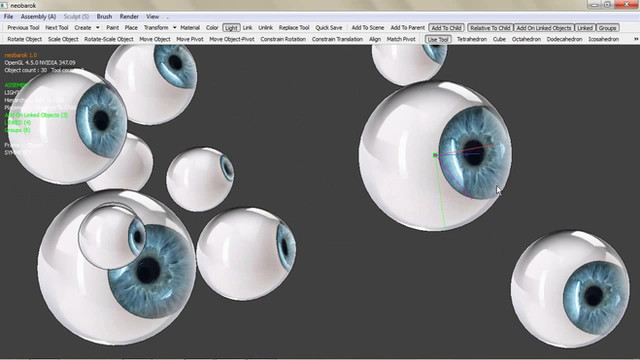
Task: Click Add To Parent
Action: [408, 28]
